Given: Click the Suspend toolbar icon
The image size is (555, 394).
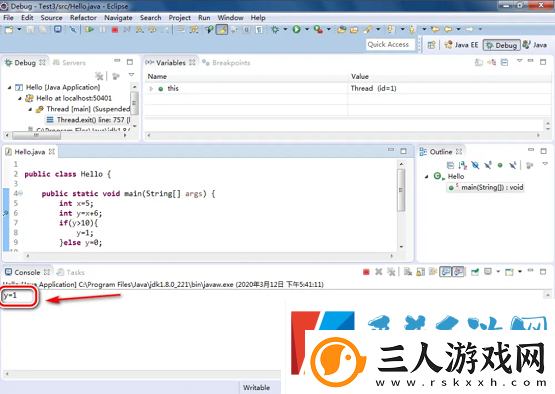Looking at the screenshot, I should click(x=102, y=29).
